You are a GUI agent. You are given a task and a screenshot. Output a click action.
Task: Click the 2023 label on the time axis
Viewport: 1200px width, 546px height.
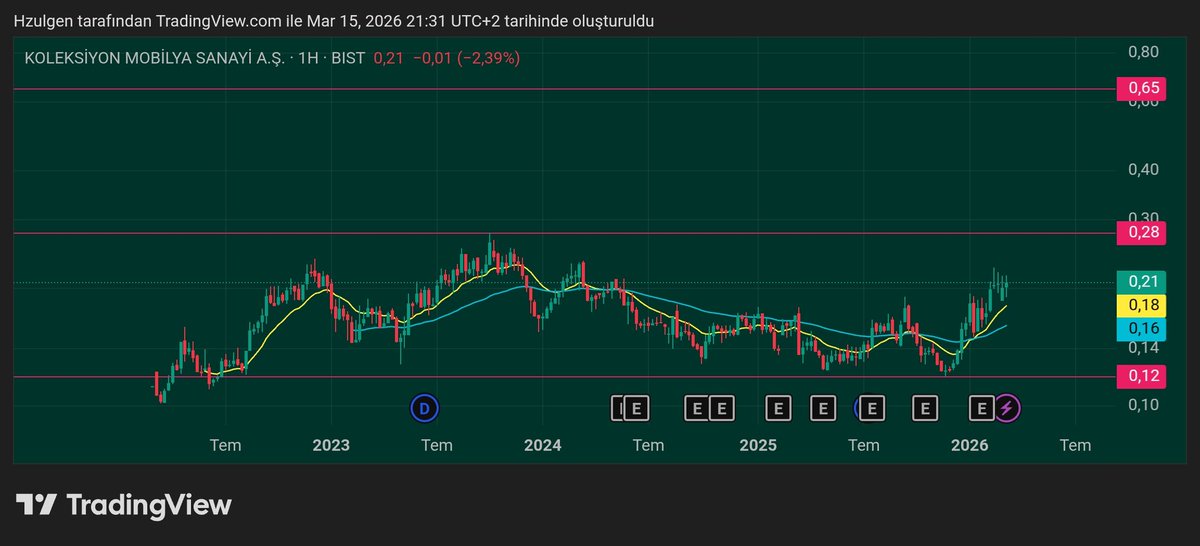click(331, 445)
